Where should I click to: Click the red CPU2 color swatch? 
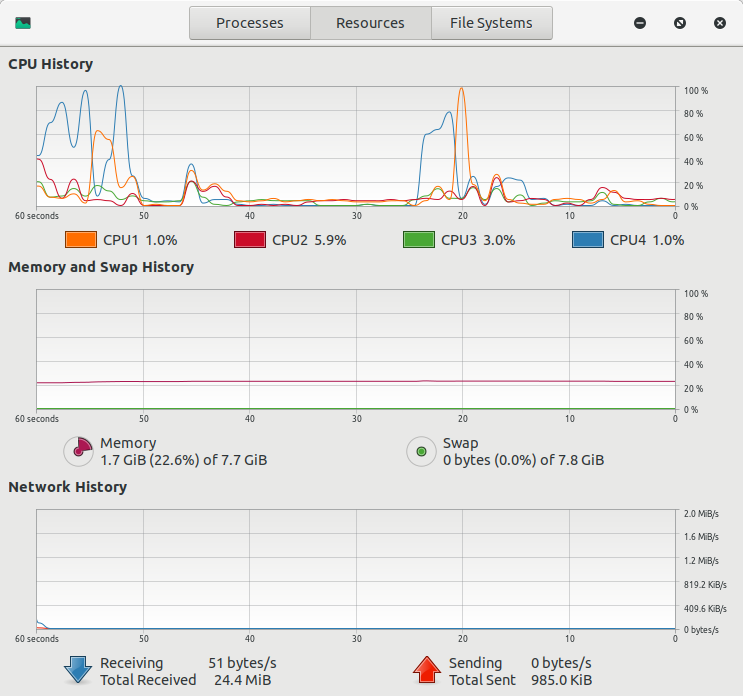(x=249, y=240)
